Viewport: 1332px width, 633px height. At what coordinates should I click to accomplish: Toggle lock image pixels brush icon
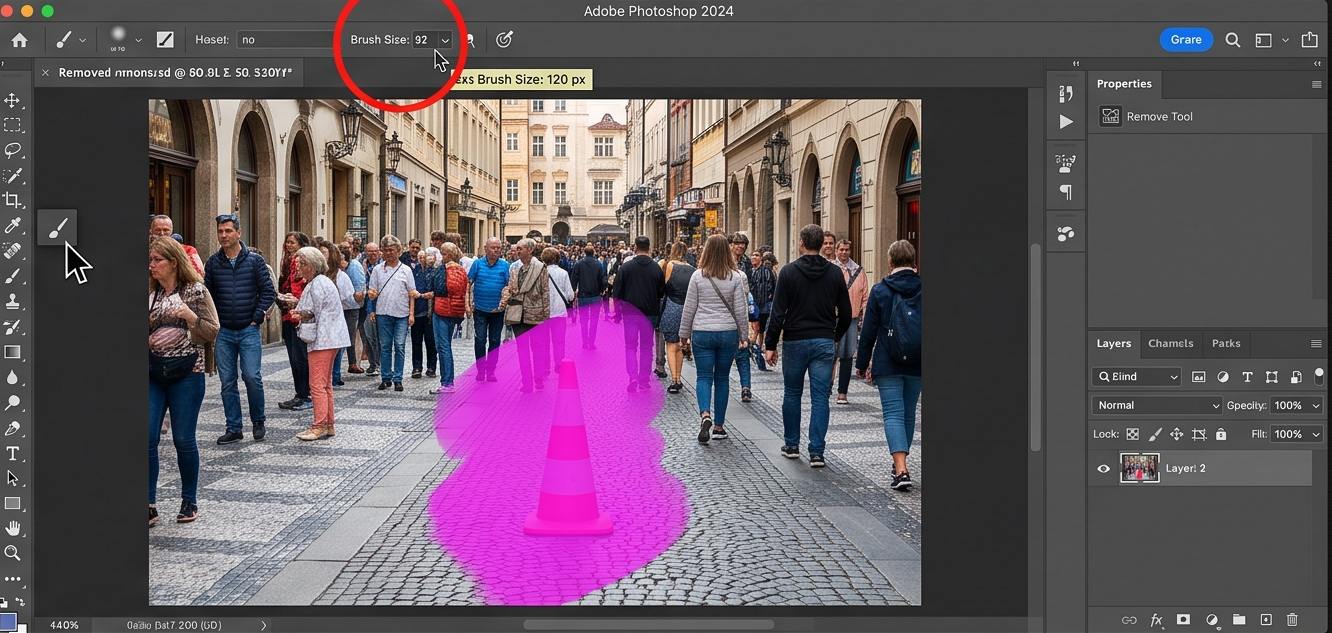tap(1154, 434)
